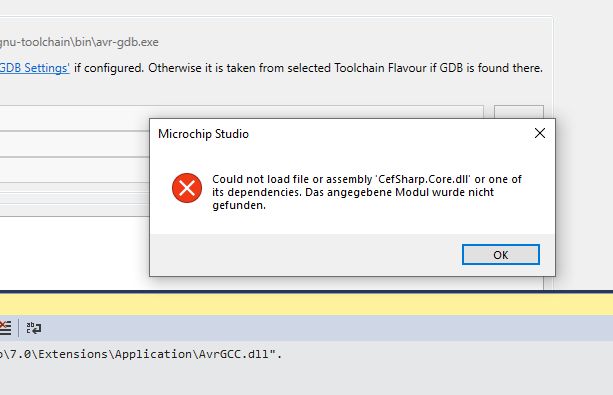Click OK to dismiss the error
Viewport: 613px width, 395px height.
(x=500, y=255)
